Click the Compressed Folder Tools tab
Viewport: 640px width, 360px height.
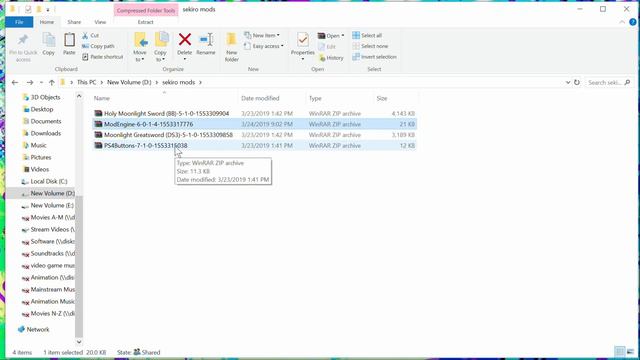146,11
